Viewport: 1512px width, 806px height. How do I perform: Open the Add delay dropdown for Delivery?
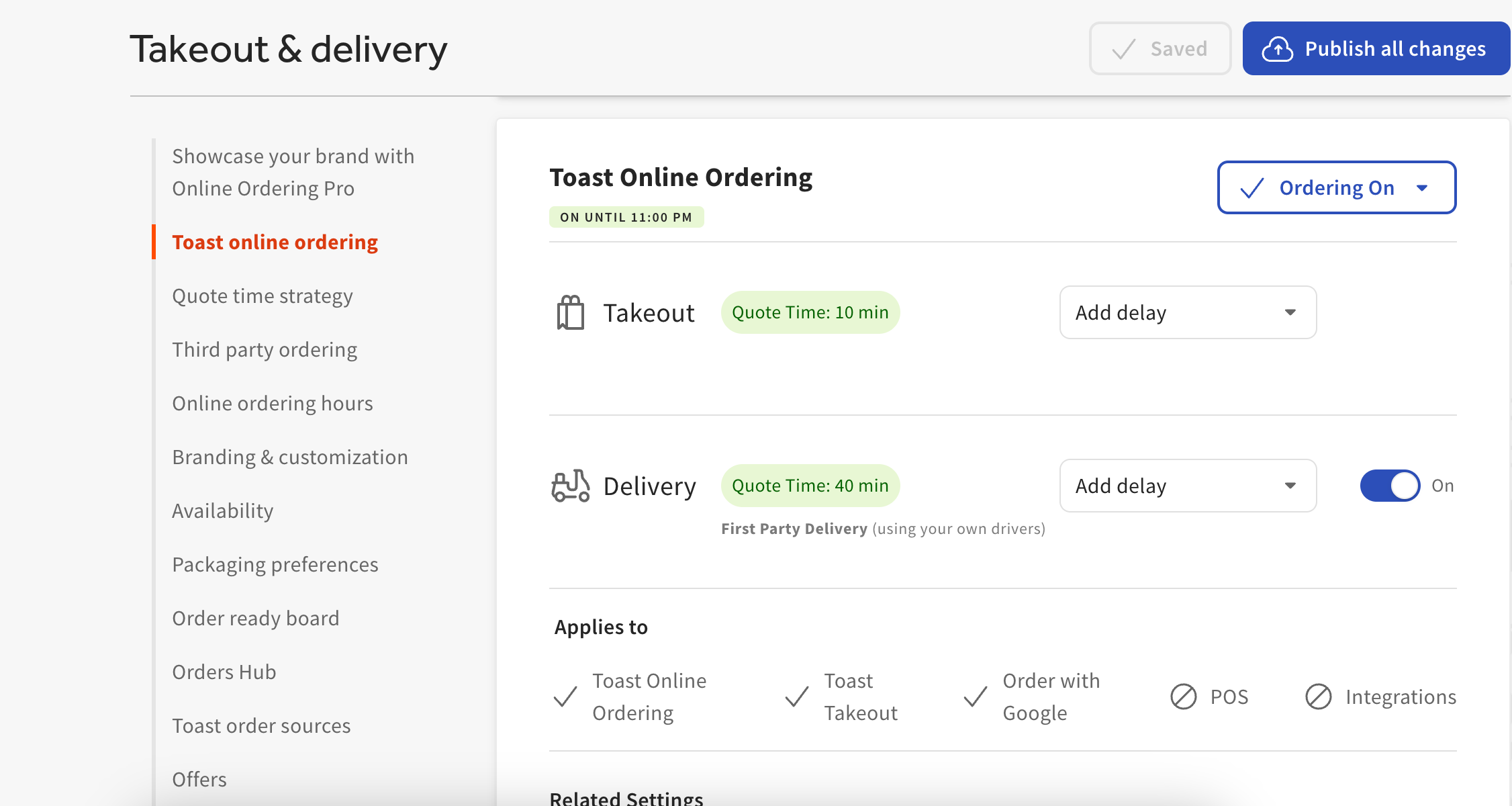(1187, 485)
